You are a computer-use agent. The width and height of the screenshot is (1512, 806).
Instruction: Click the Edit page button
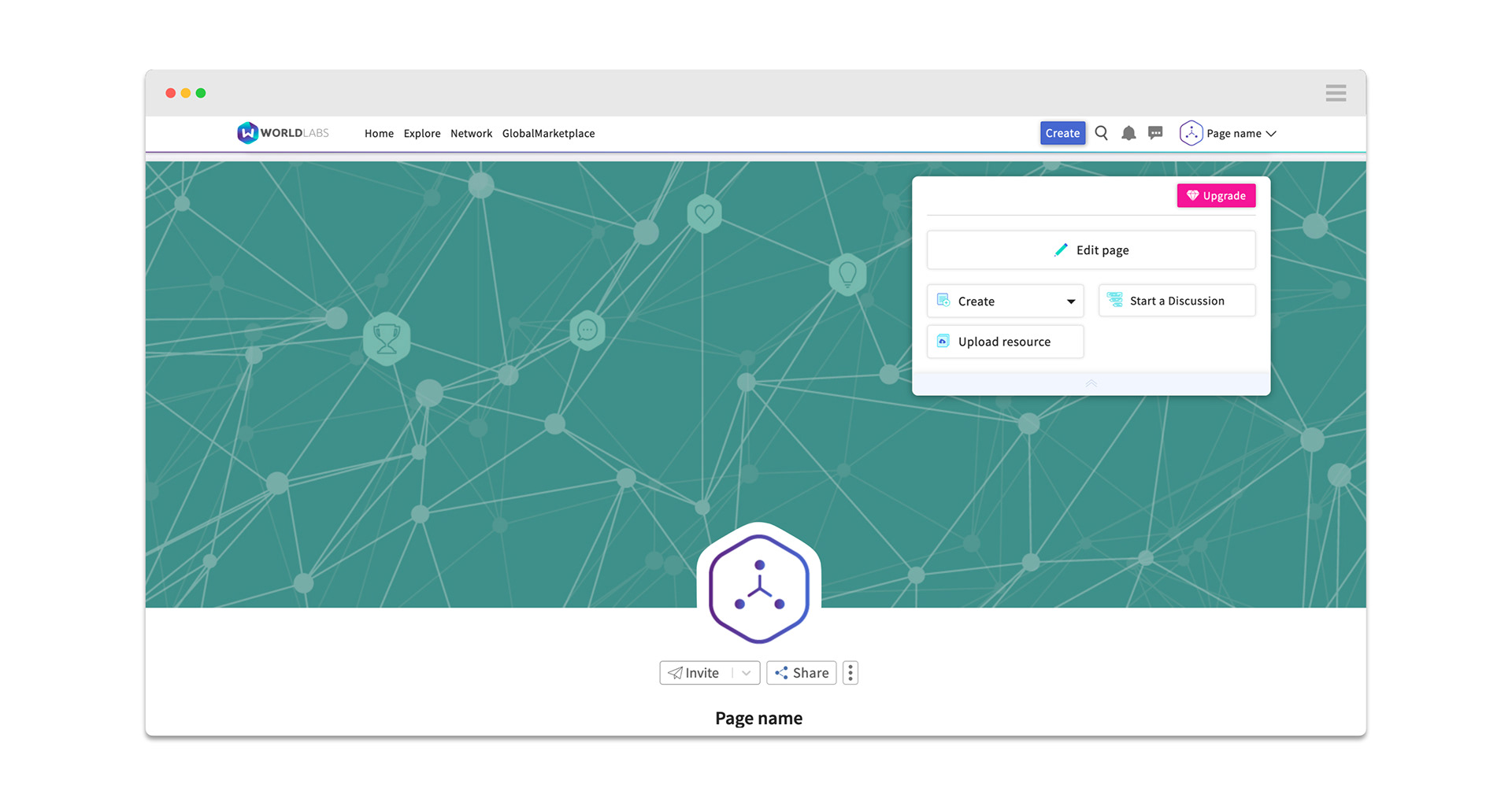[x=1091, y=250]
